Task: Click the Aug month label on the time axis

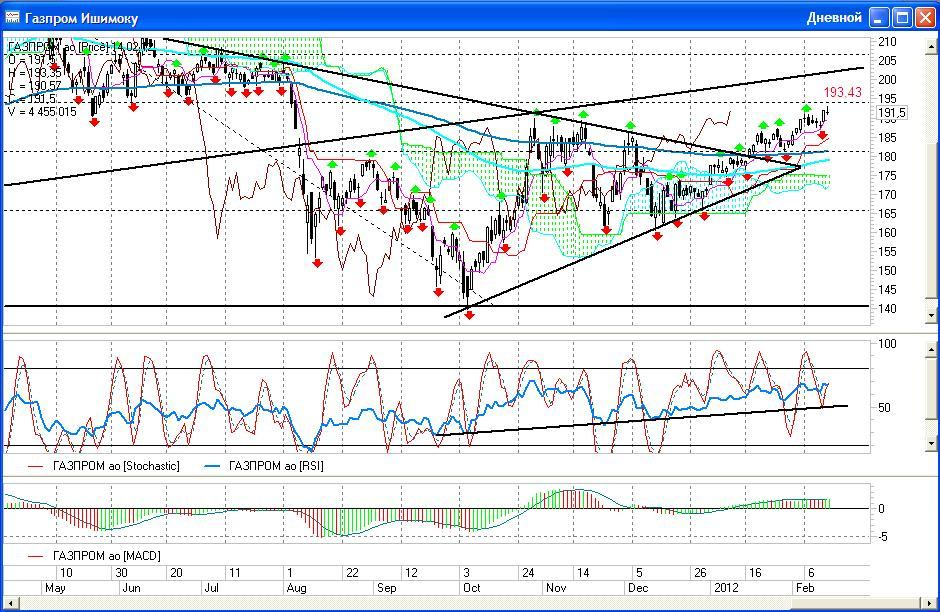Action: click(x=296, y=588)
